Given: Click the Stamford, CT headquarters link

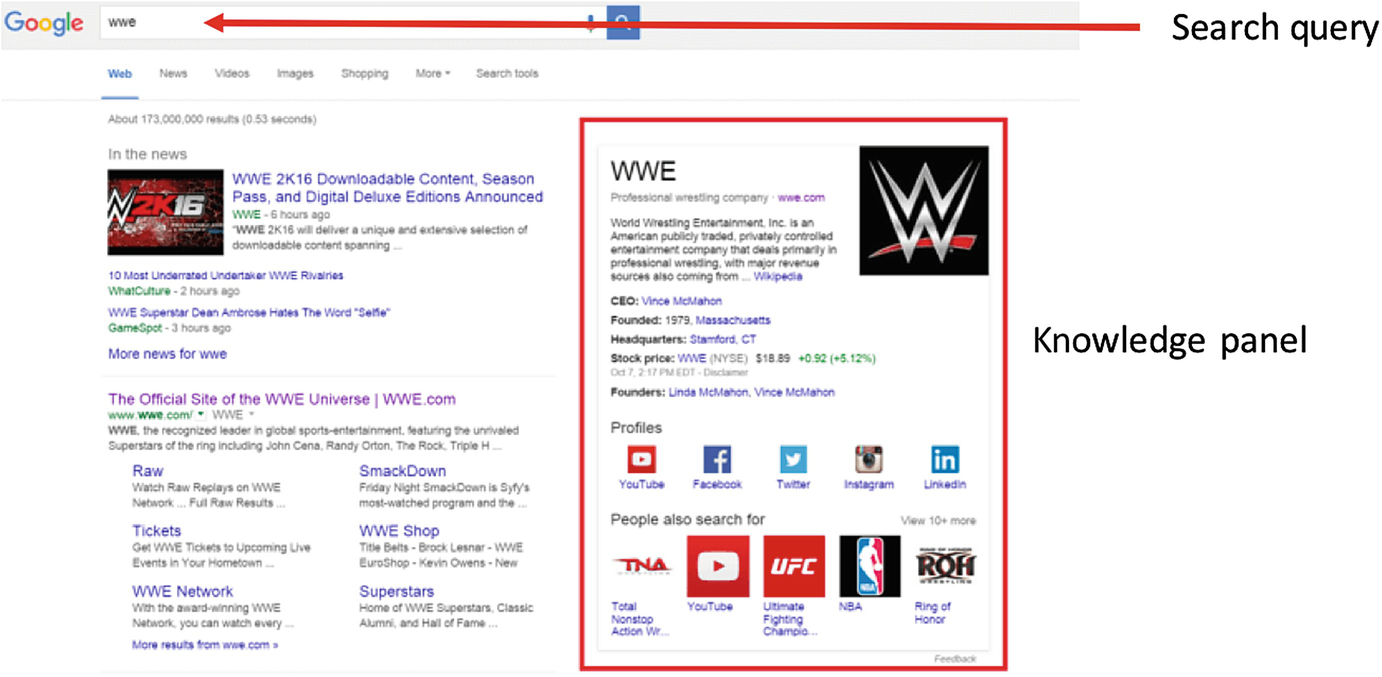Looking at the screenshot, I should point(723,340).
